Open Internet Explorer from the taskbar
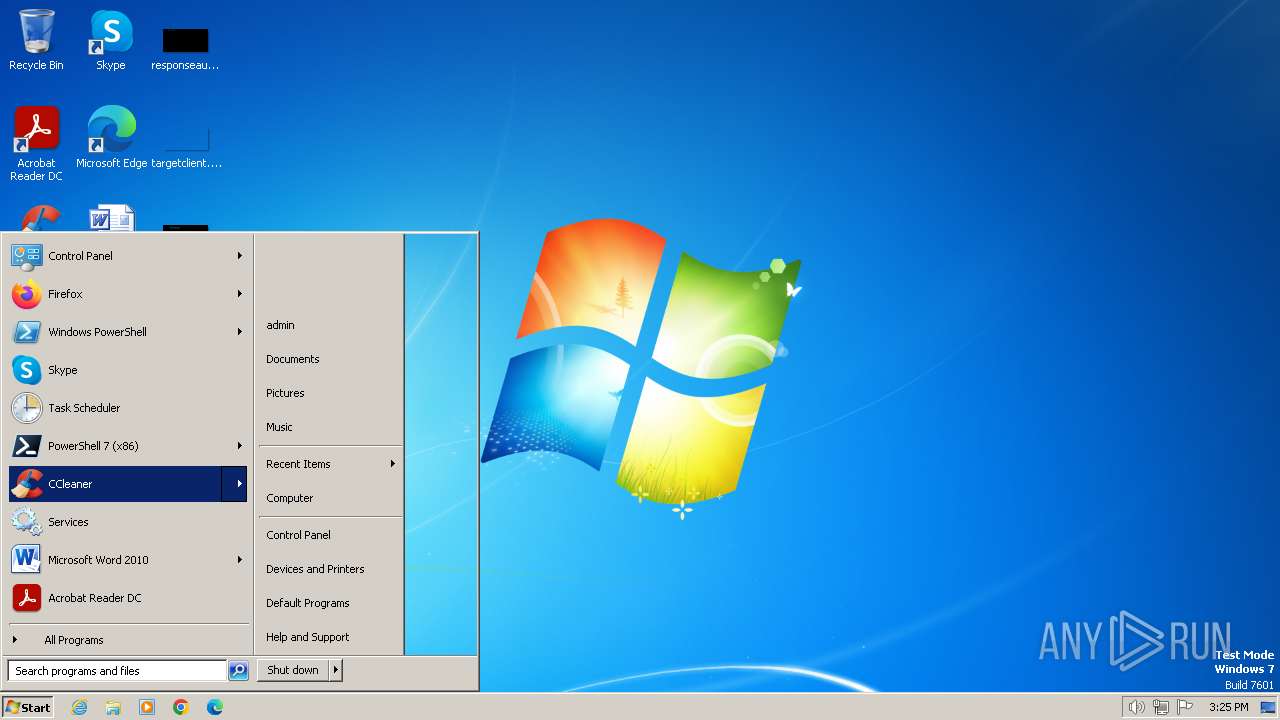The height and width of the screenshot is (720, 1280). point(79,707)
